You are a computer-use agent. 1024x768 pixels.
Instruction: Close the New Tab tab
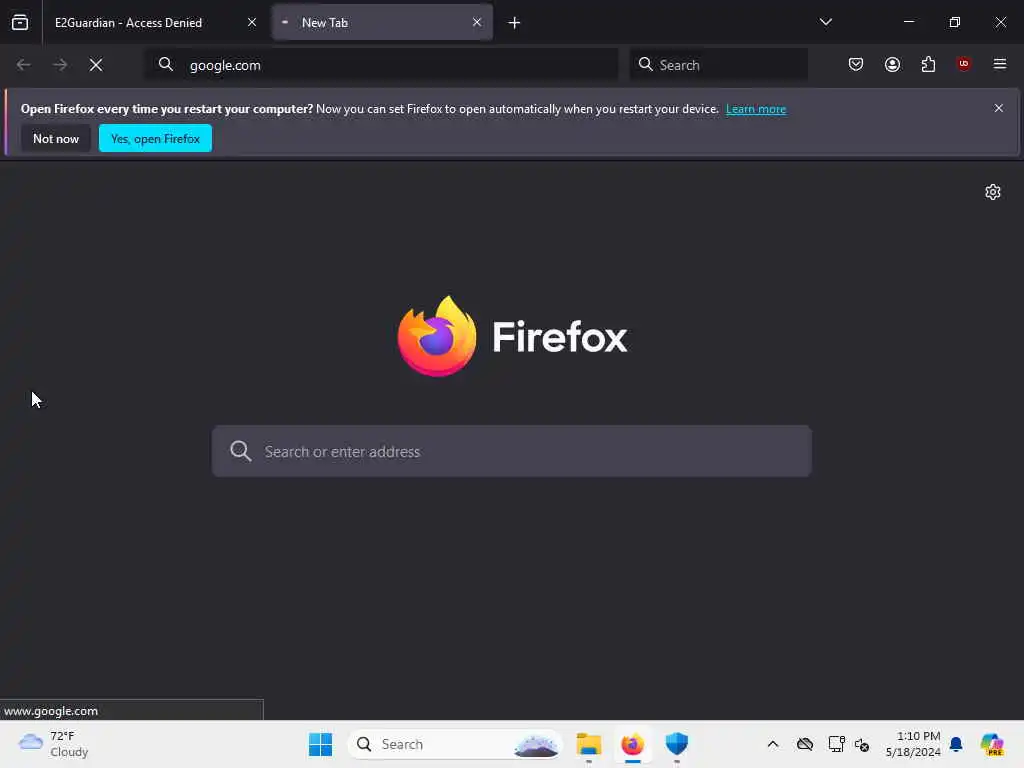point(477,22)
